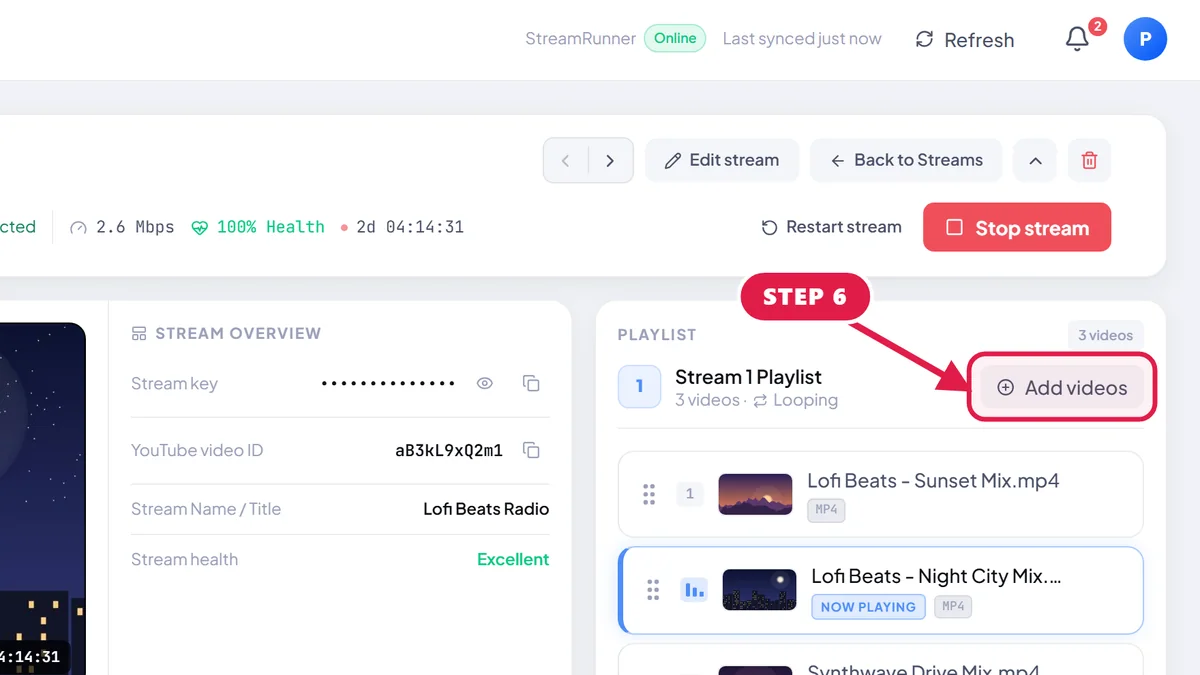
Task: Click the NOW PLAYING badge
Action: 868,606
